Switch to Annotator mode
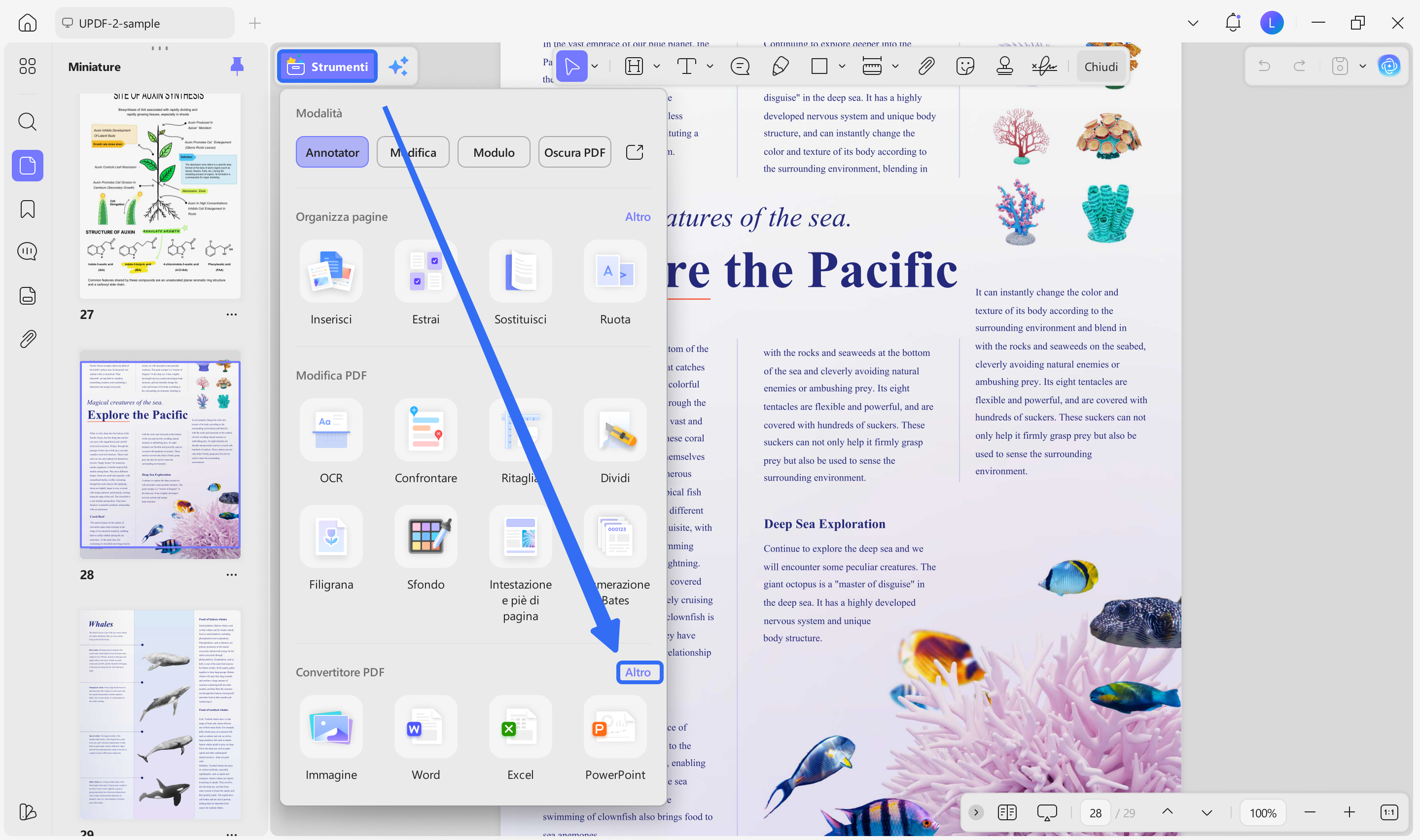Viewport: 1420px width, 840px height. click(x=332, y=152)
